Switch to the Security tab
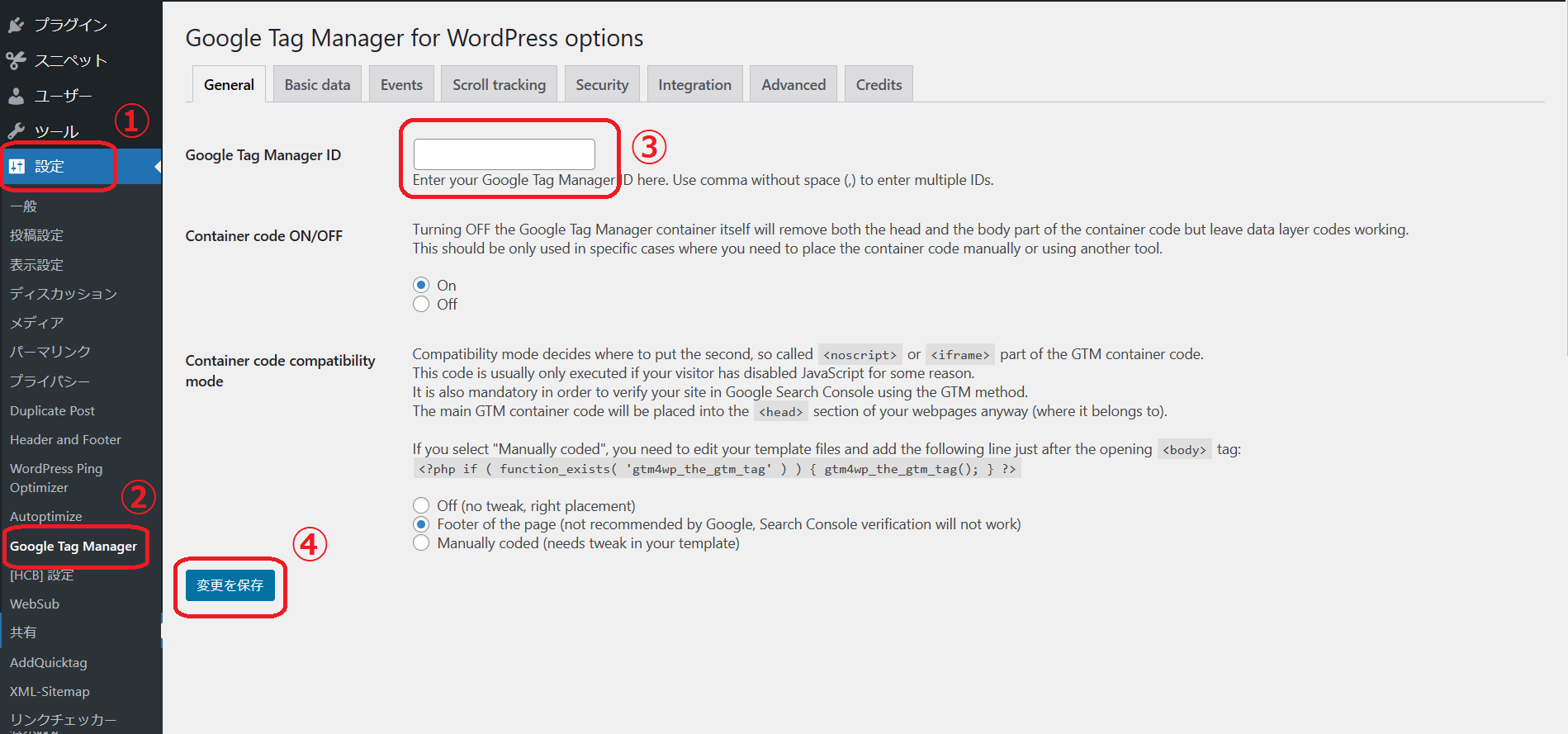This screenshot has height=734, width=1568. (602, 84)
